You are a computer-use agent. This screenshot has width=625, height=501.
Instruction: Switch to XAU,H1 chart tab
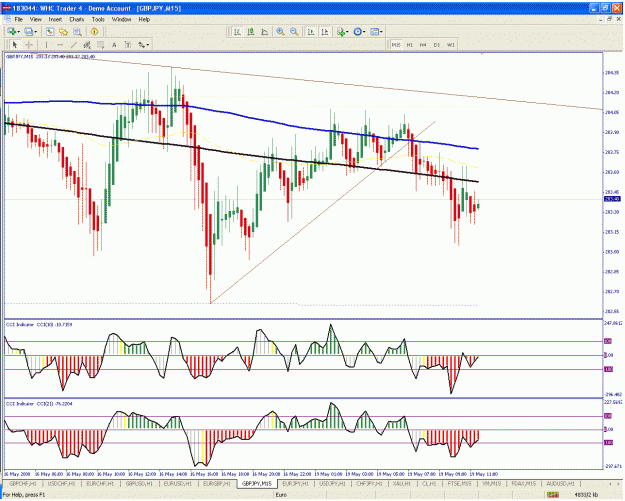point(402,483)
